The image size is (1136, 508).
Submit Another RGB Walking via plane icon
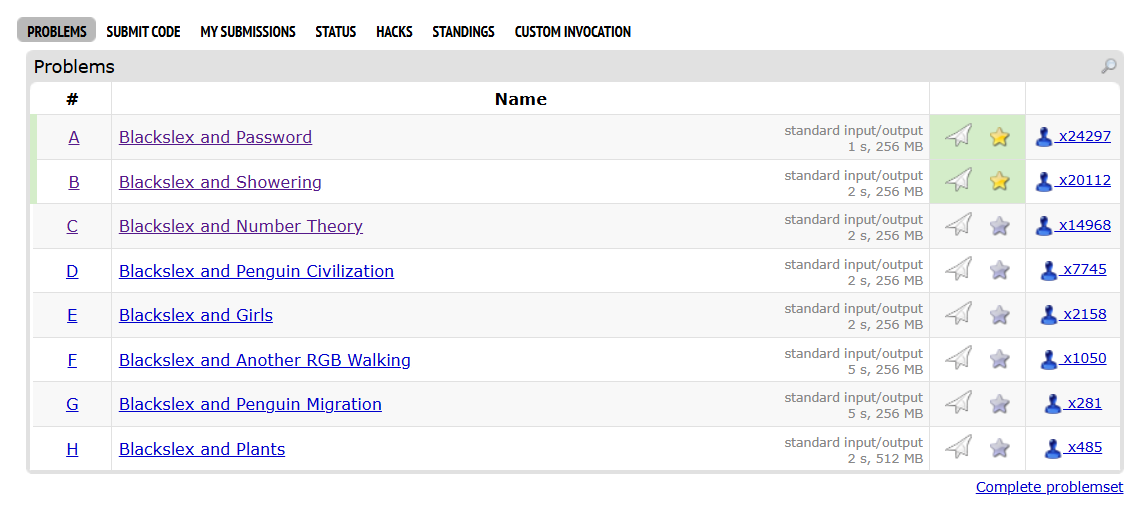(x=958, y=359)
